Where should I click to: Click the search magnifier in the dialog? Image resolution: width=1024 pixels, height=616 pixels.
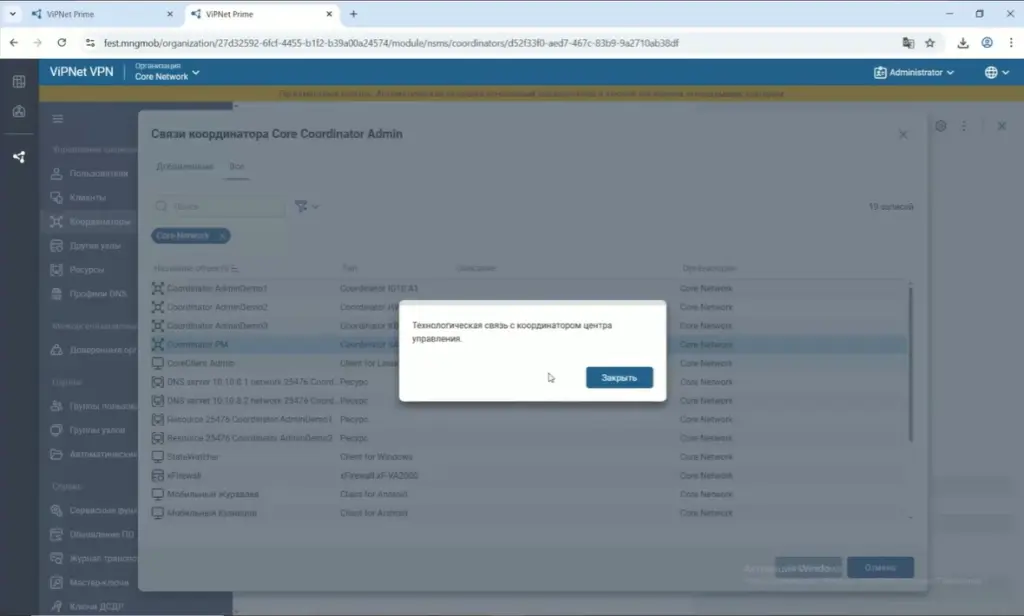point(162,206)
